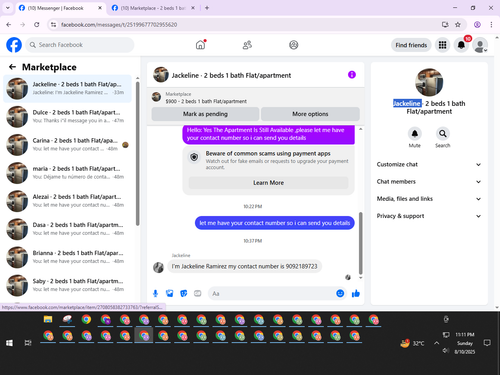This screenshot has width=500, height=375.
Task: Click the install app icon in address bar
Action: [x=445, y=24]
